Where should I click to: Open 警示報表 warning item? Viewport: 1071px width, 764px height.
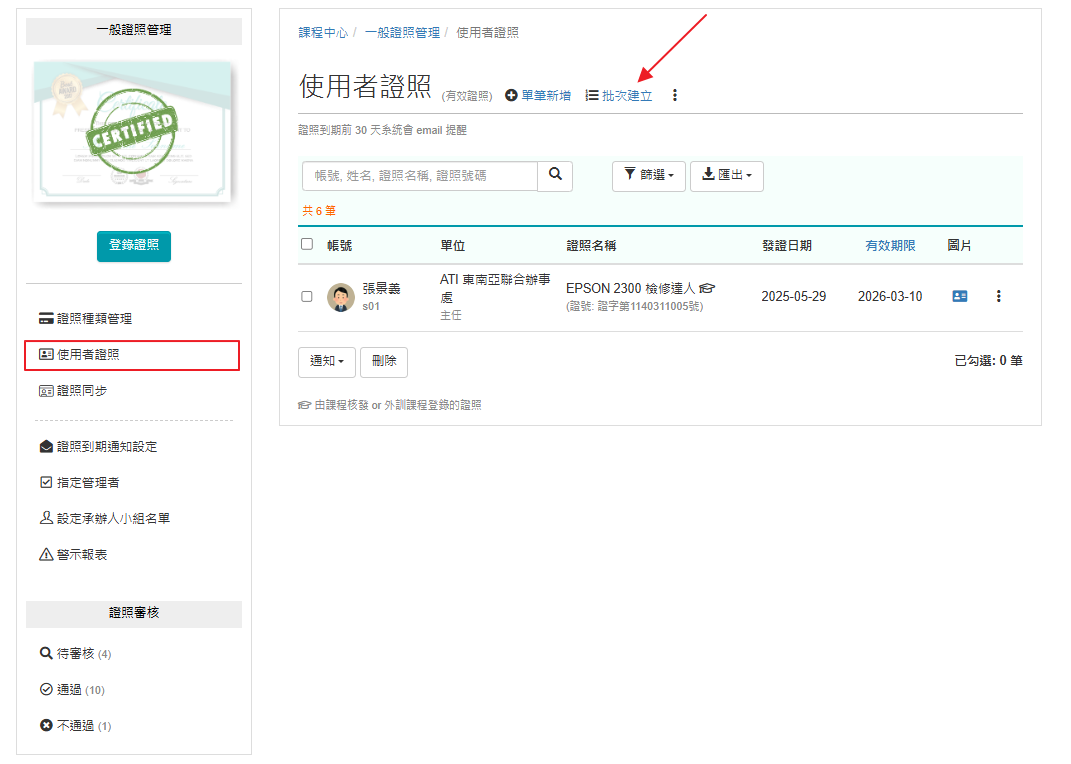click(73, 554)
